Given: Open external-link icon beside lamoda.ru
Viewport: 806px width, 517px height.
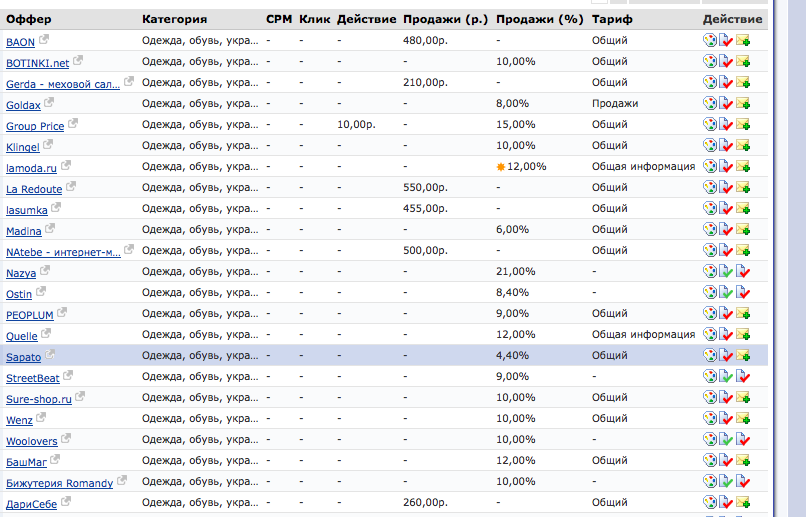Looking at the screenshot, I should tap(66, 165).
